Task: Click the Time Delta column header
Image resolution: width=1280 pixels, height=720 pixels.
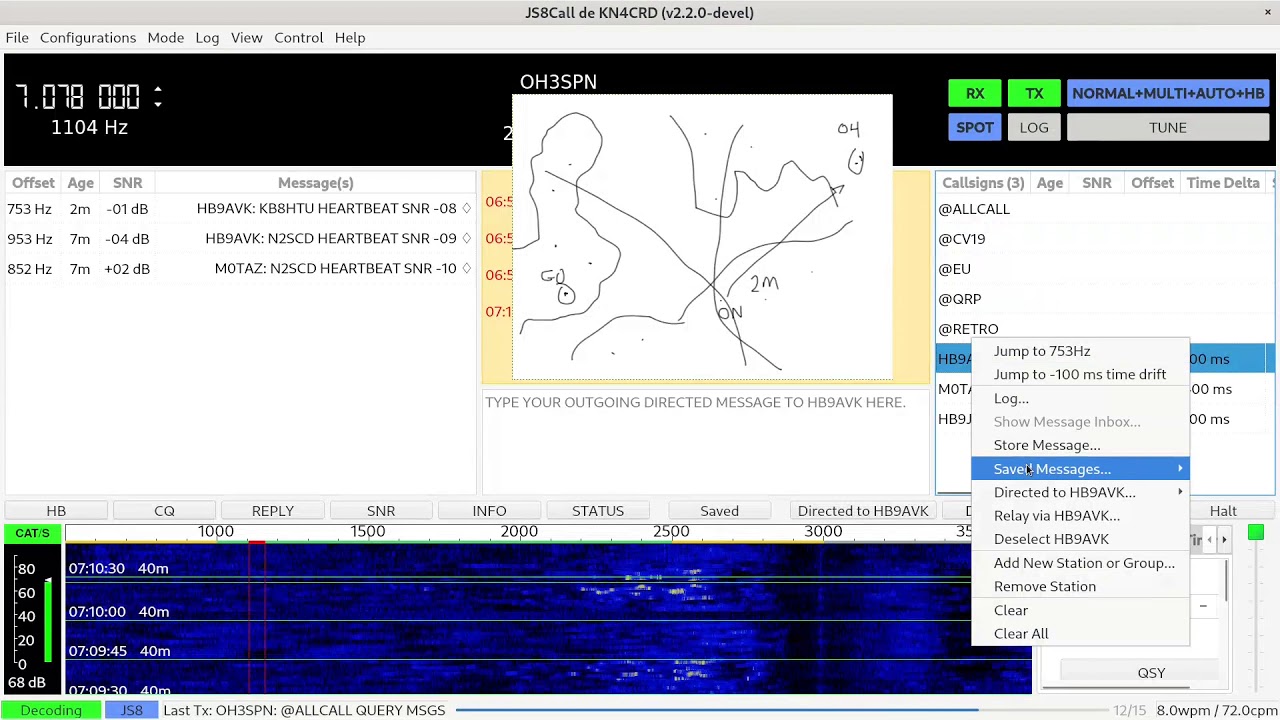Action: click(x=1223, y=183)
